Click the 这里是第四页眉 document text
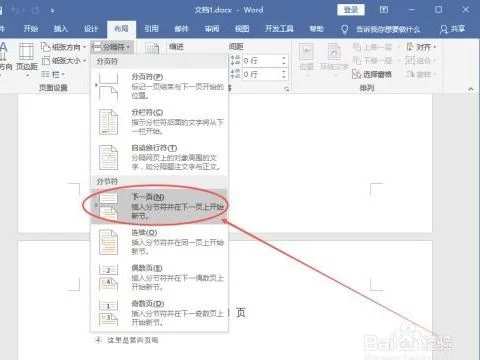The image size is (480, 360). tap(132, 340)
